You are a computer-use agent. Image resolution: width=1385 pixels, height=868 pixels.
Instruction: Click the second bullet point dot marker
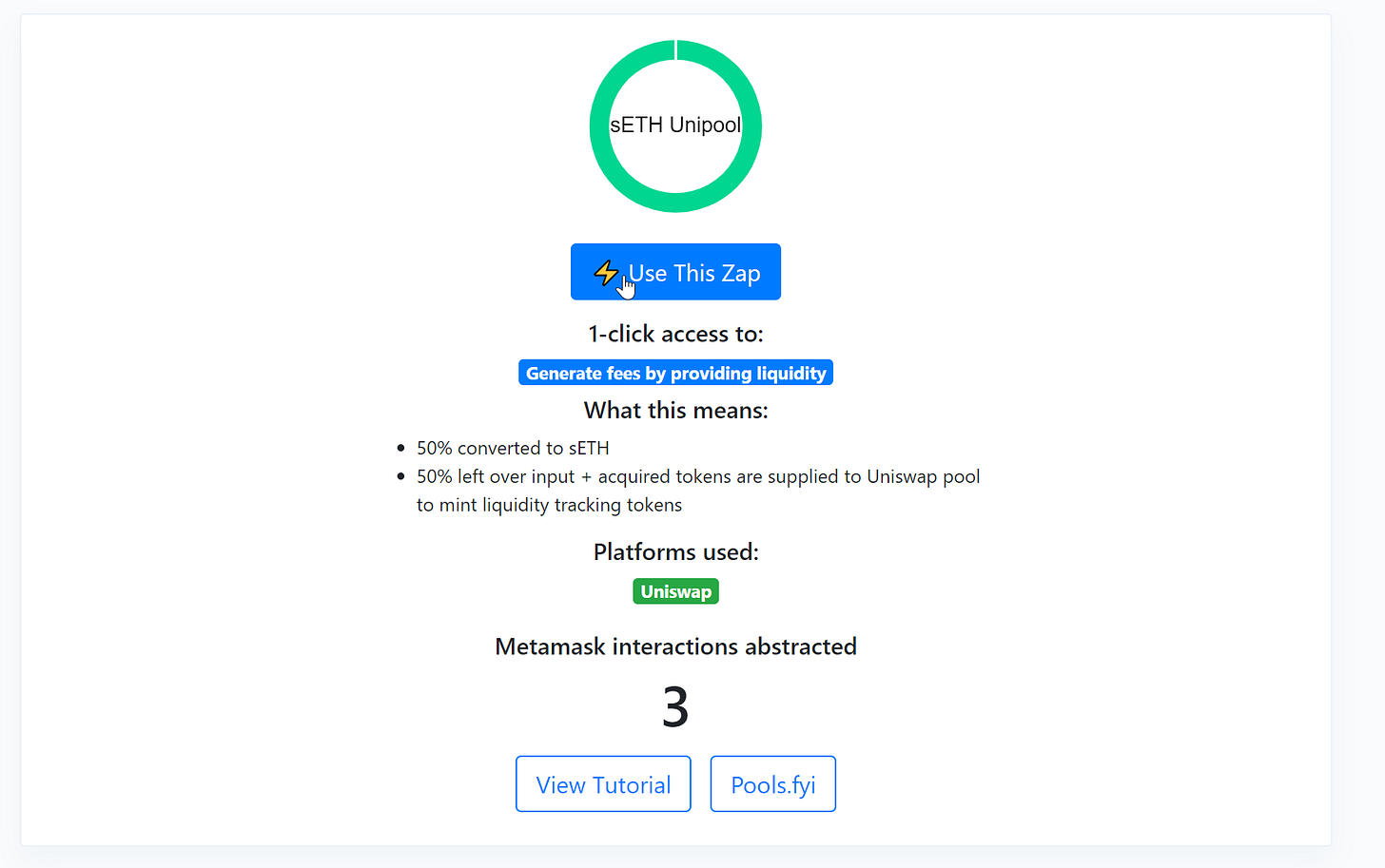(x=401, y=476)
